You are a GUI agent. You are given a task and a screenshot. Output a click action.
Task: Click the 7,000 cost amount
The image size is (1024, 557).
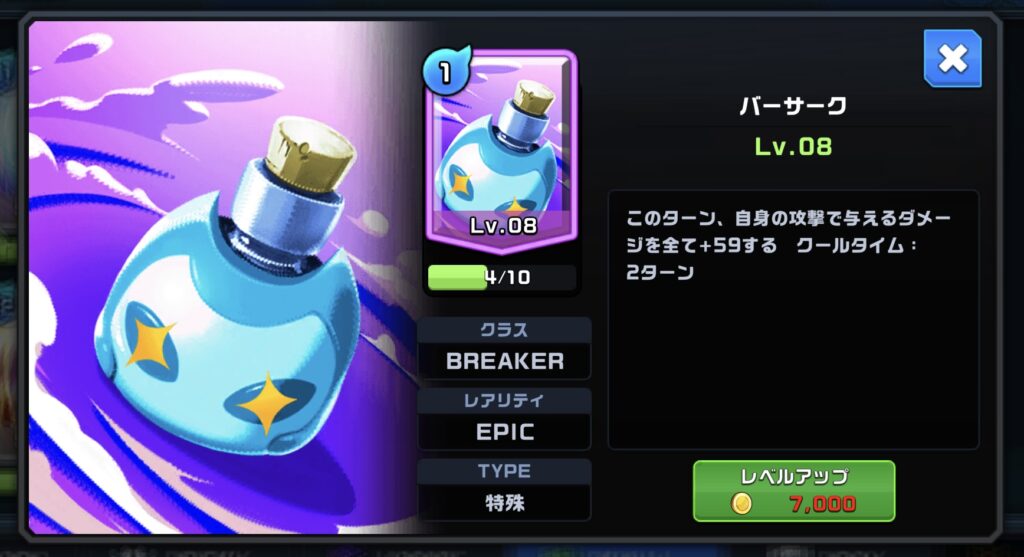point(822,503)
